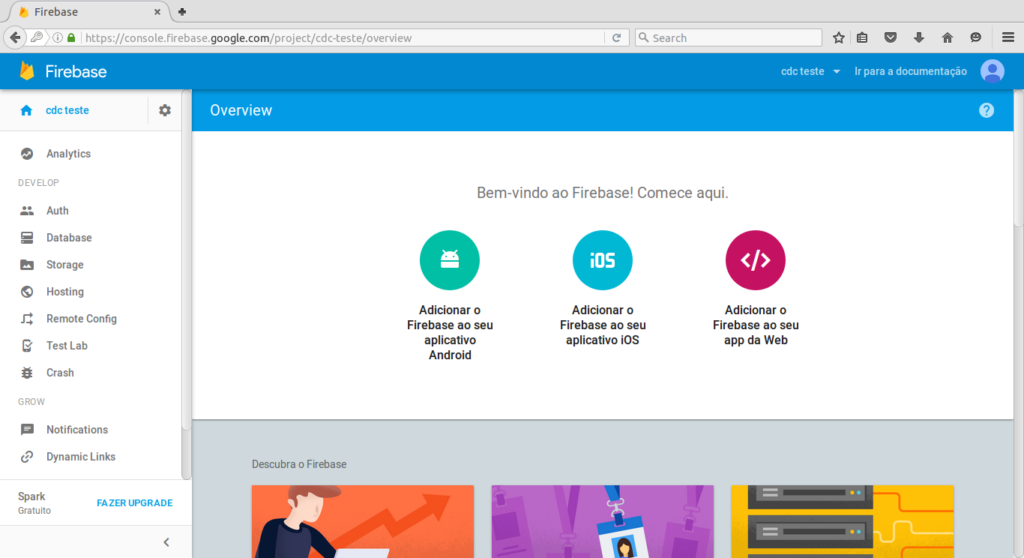Click the Analytics sidebar icon
Image resolution: width=1024 pixels, height=558 pixels.
point(27,154)
